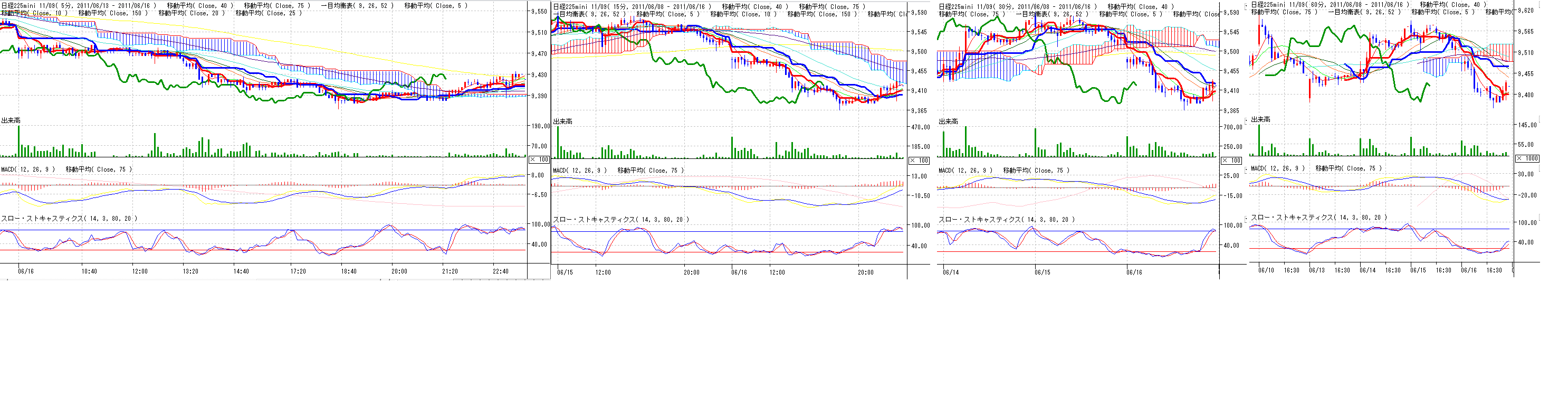
Task: Select the MACD(12, 26, 9) label in 15分 chart
Action: [x=580, y=171]
